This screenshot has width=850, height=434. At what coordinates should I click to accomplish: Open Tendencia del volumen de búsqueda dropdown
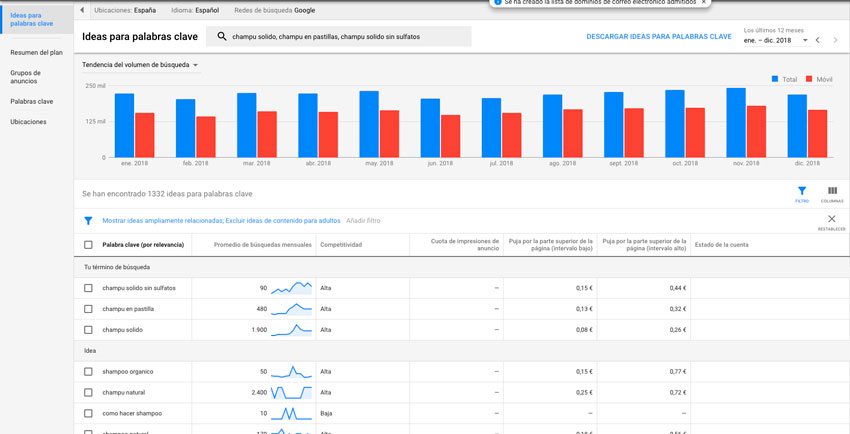(140, 65)
